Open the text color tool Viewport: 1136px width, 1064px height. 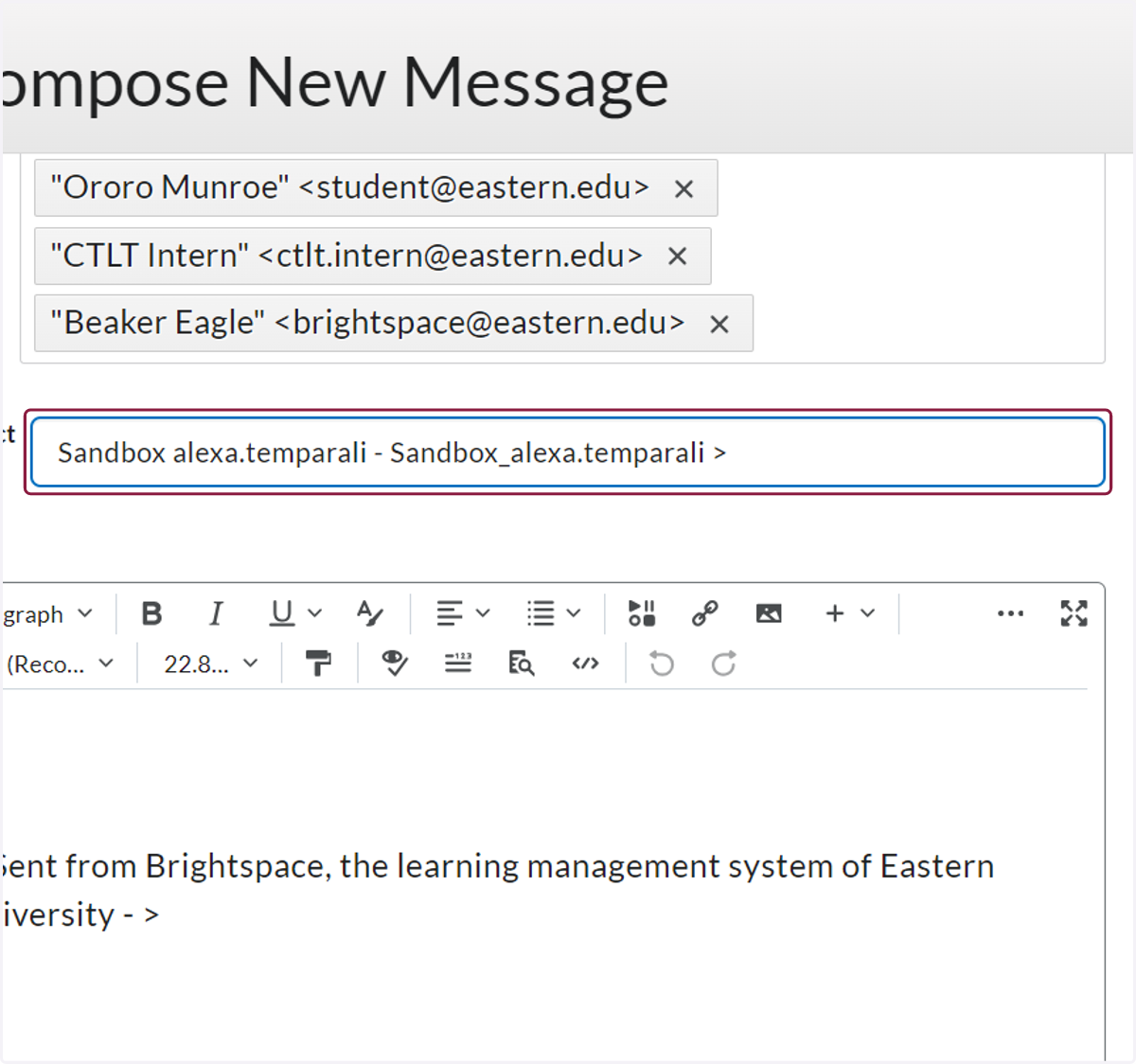[370, 614]
